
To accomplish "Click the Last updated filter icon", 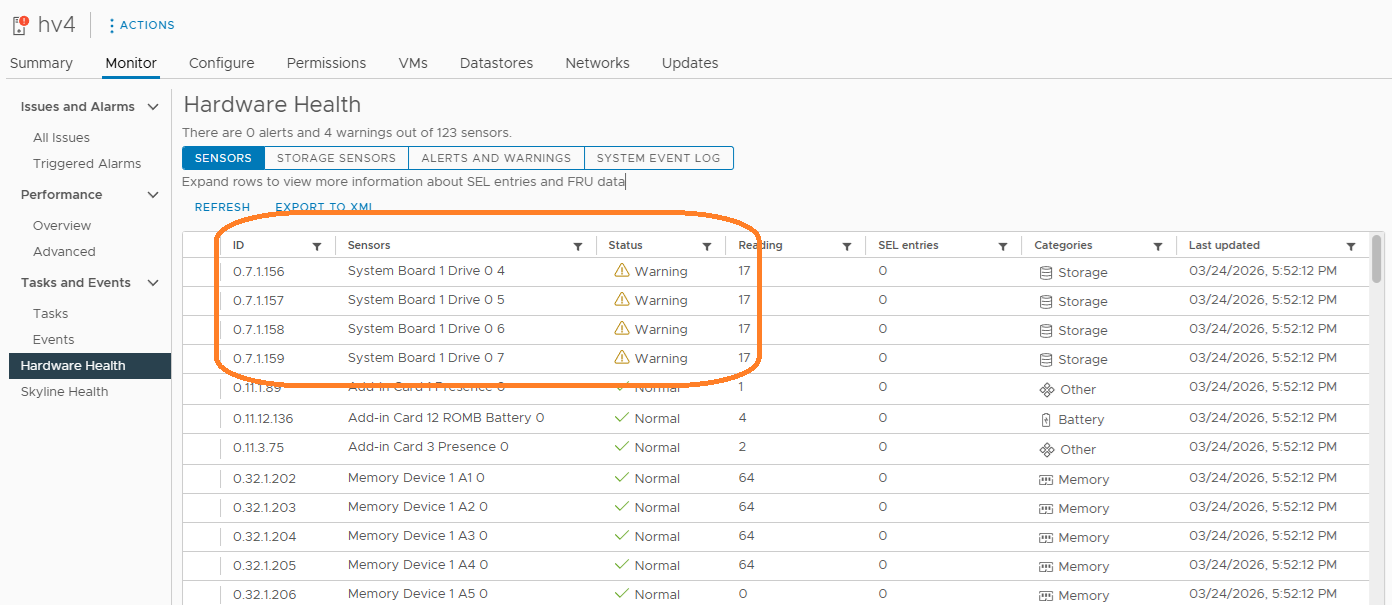I will coord(1351,246).
